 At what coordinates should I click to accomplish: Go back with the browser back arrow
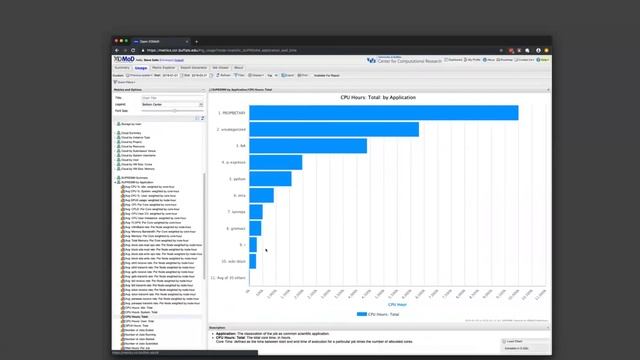(117, 50)
